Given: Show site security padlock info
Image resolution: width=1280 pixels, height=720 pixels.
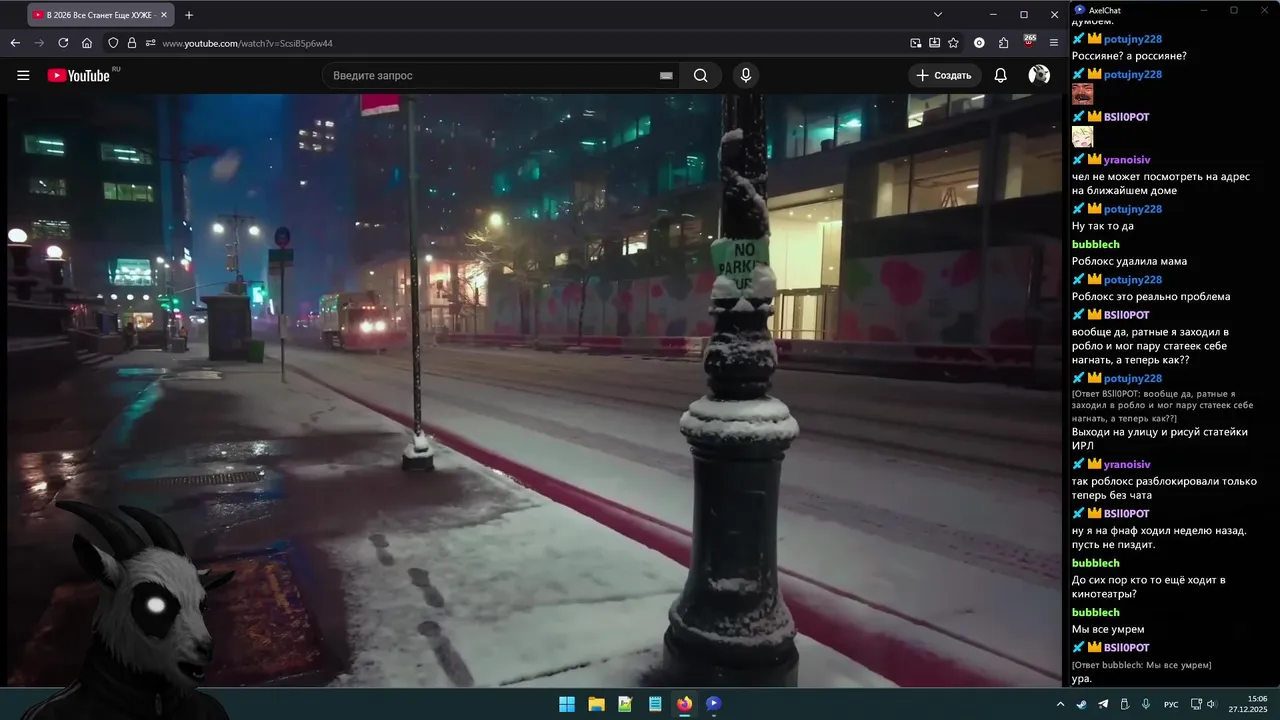Looking at the screenshot, I should pyautogui.click(x=131, y=43).
